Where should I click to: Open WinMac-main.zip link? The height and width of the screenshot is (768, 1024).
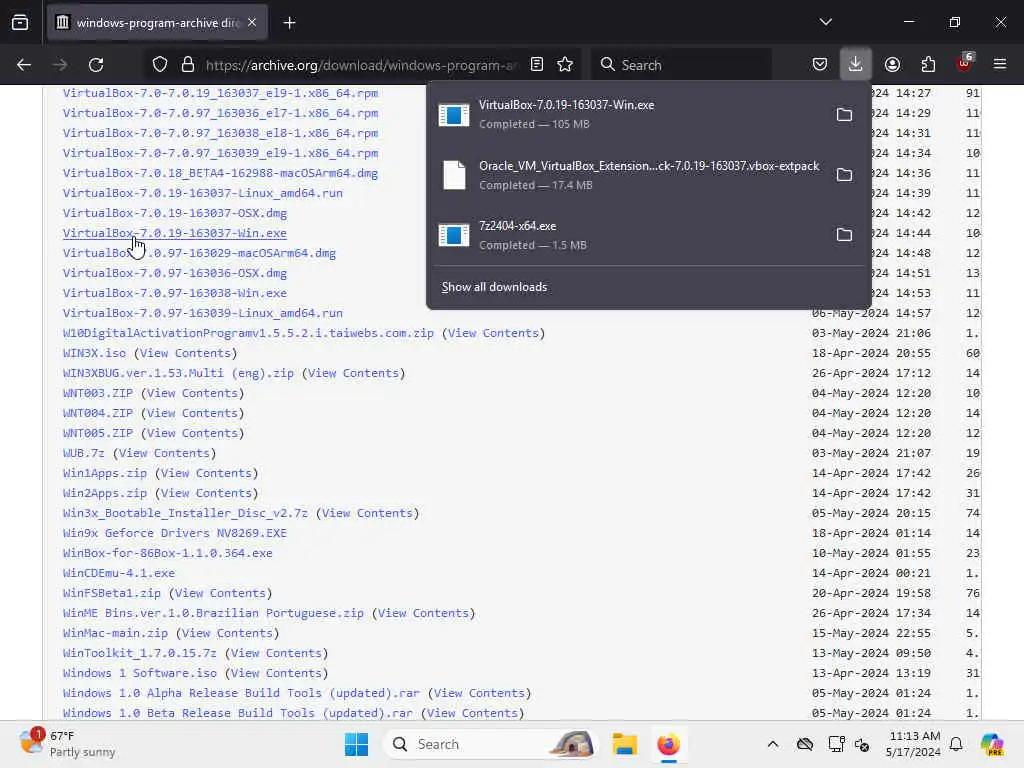[x=115, y=633]
